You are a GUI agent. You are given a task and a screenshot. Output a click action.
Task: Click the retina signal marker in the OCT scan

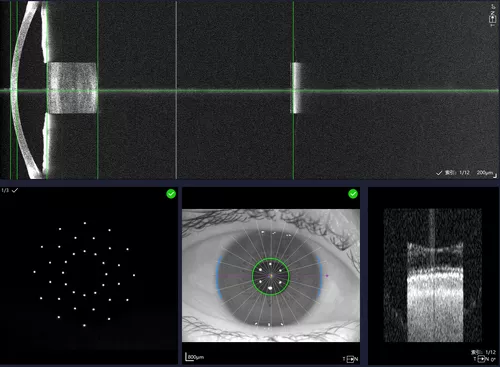click(x=297, y=88)
